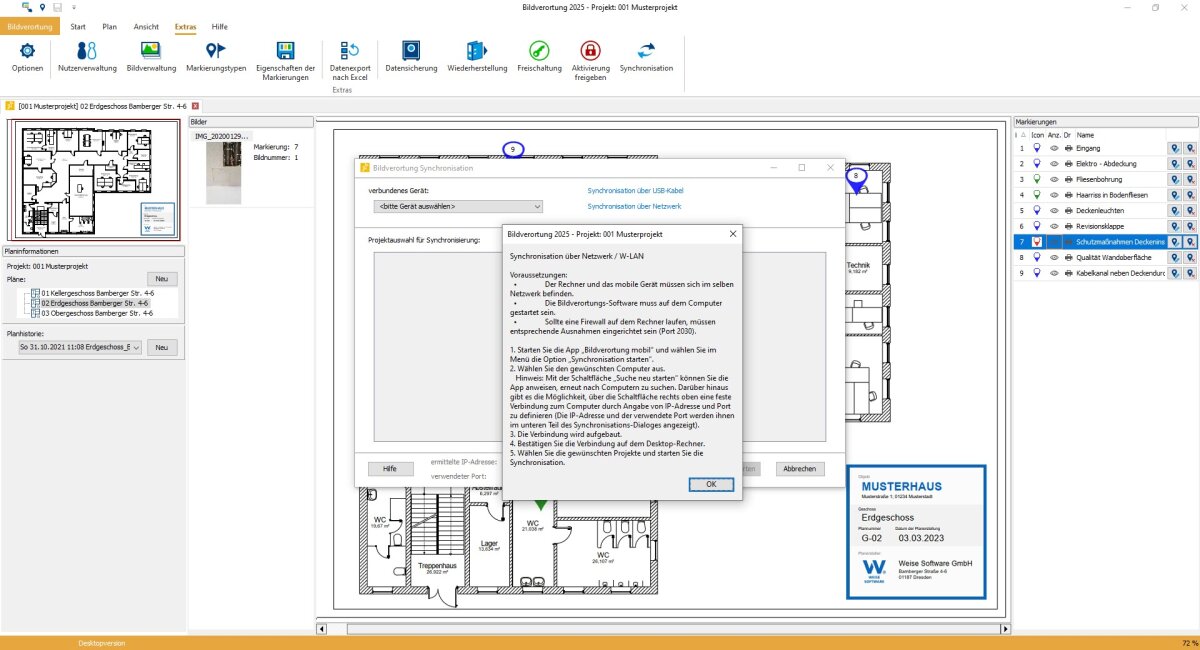The image size is (1200, 650).
Task: Click left arrow of horizontal plan scrollbar
Action: pos(321,629)
